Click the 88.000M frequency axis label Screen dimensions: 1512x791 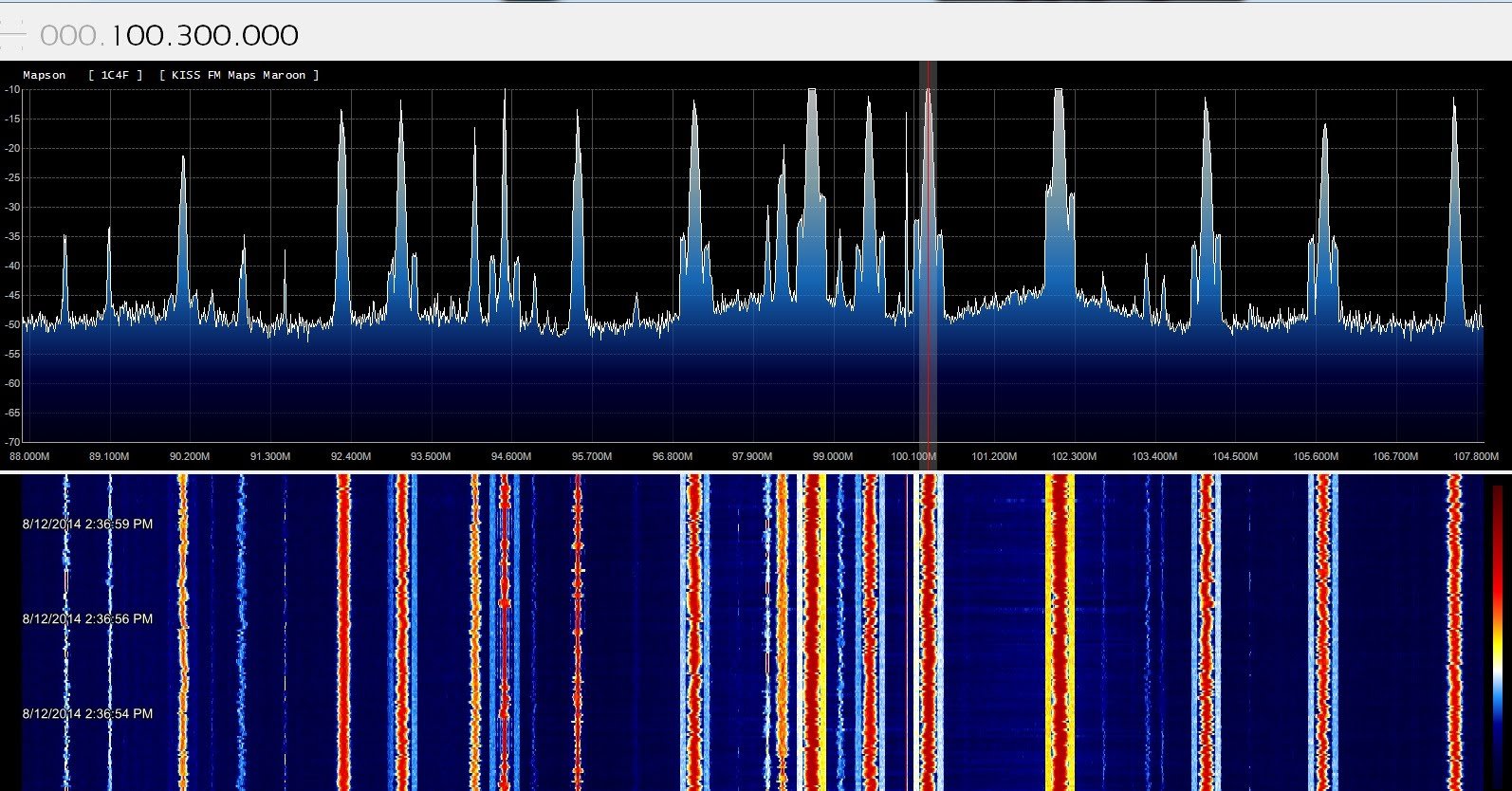pos(29,456)
